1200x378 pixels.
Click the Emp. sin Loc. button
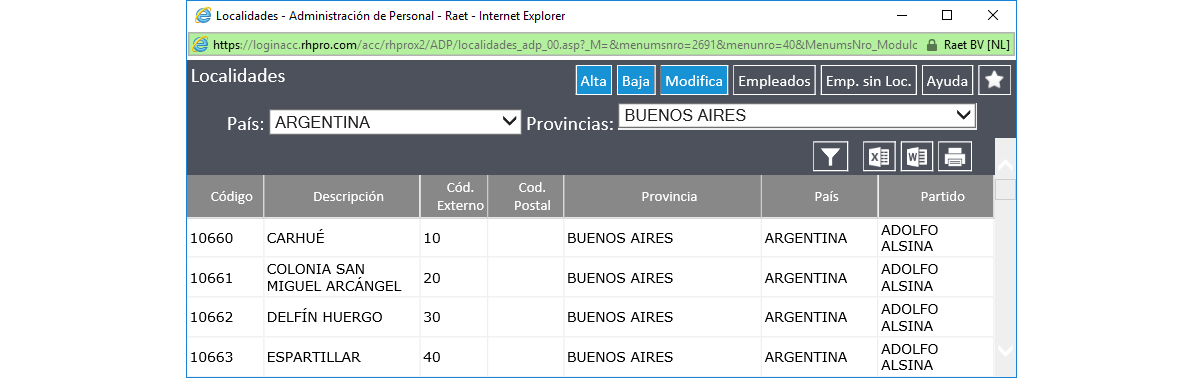868,81
